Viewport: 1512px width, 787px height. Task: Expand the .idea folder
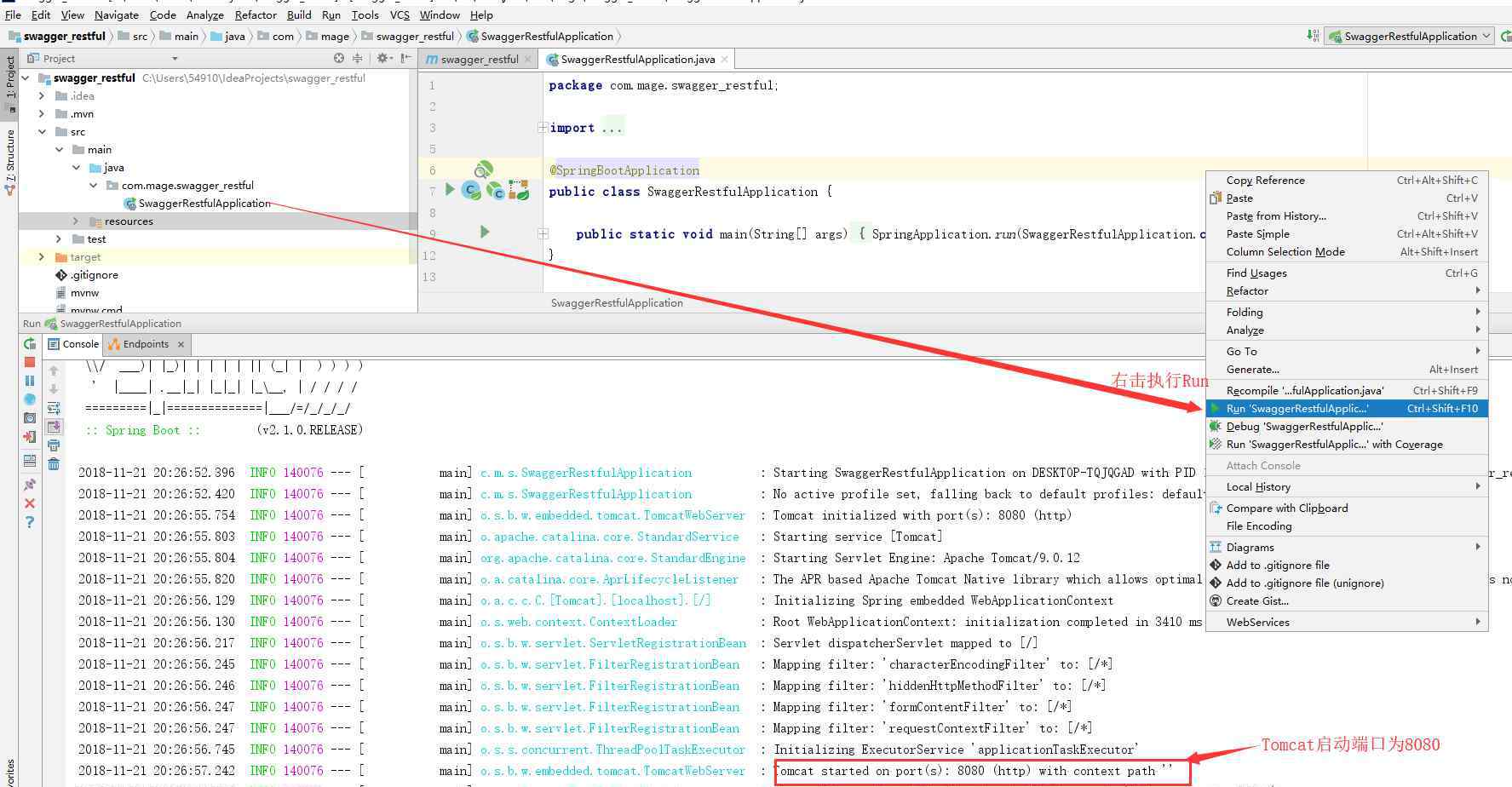[x=42, y=95]
